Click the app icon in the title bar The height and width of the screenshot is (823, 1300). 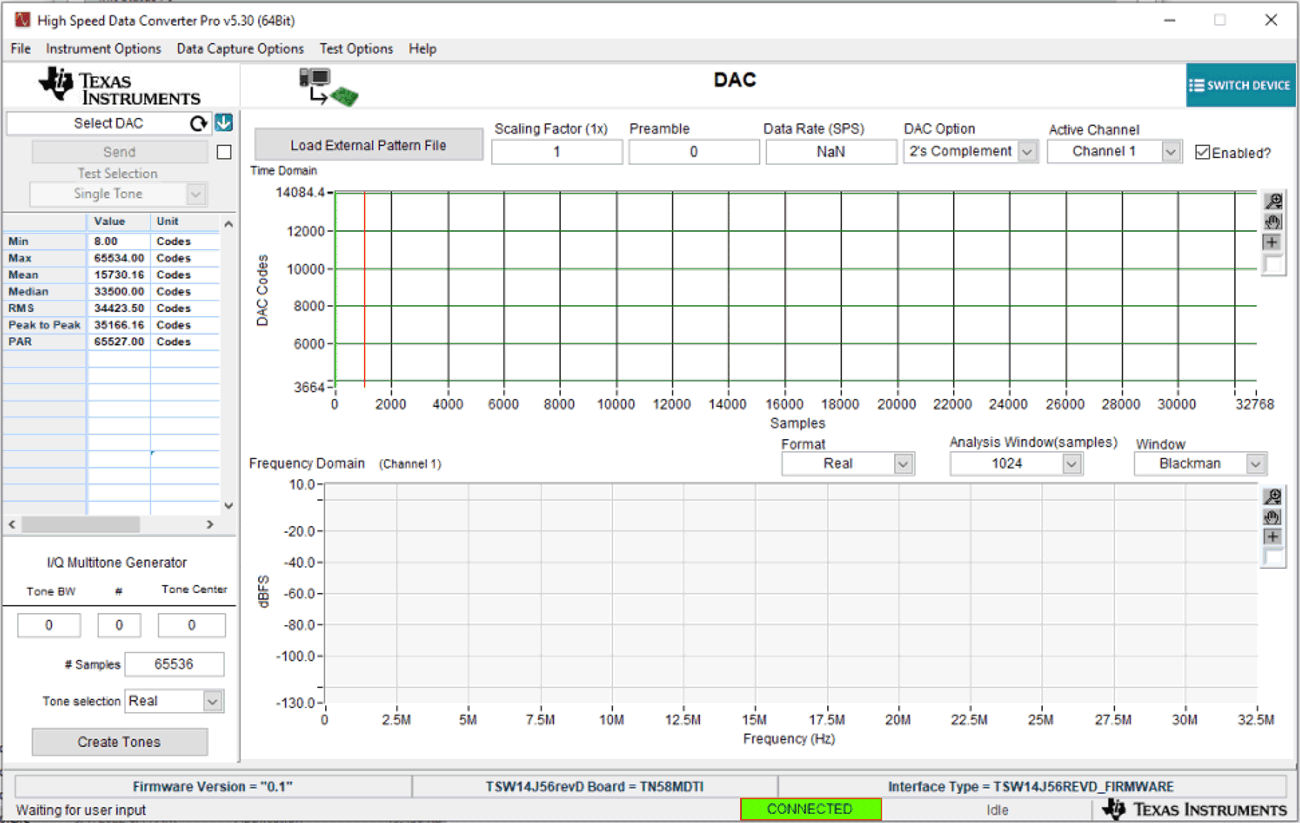22,20
